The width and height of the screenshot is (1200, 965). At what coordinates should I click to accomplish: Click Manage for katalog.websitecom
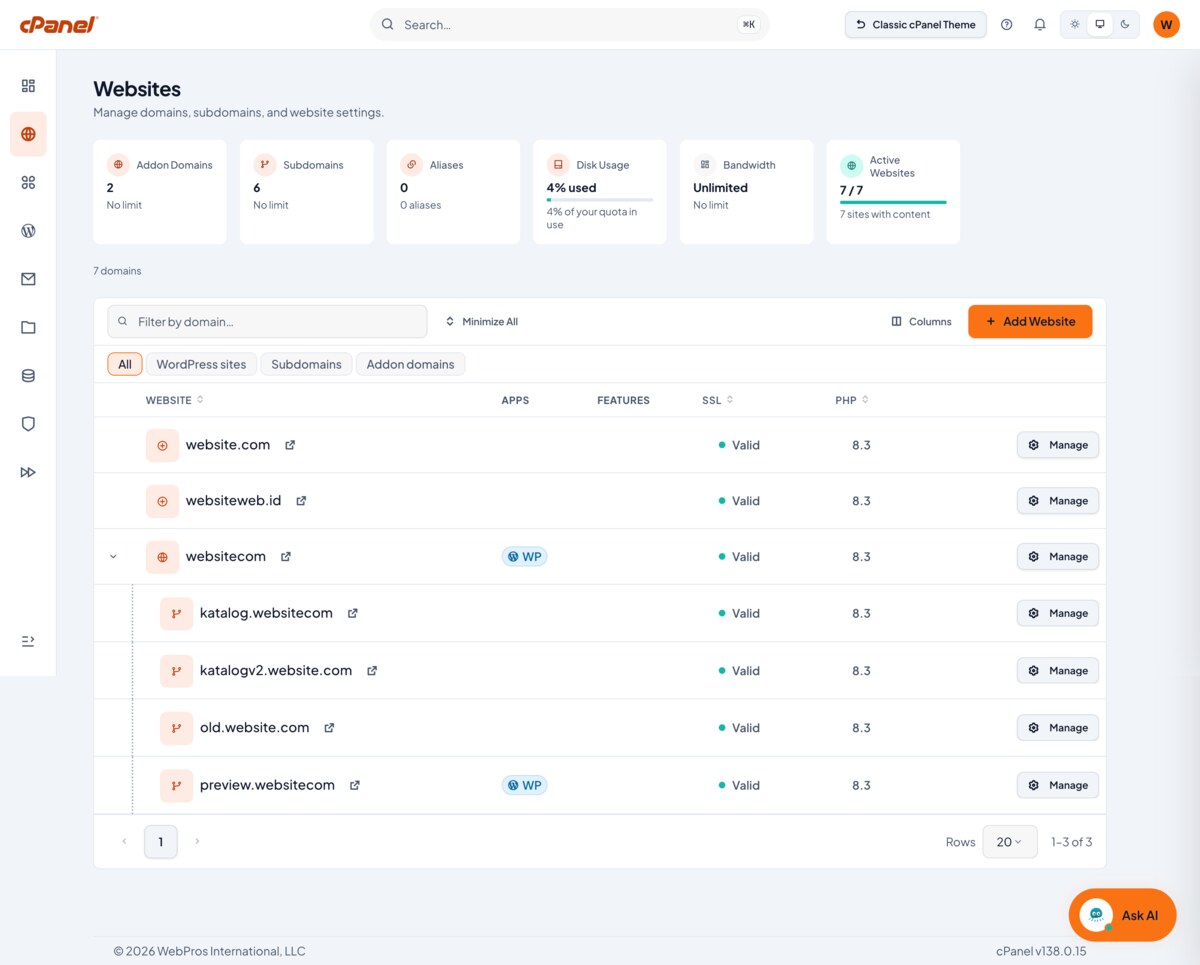(1058, 614)
